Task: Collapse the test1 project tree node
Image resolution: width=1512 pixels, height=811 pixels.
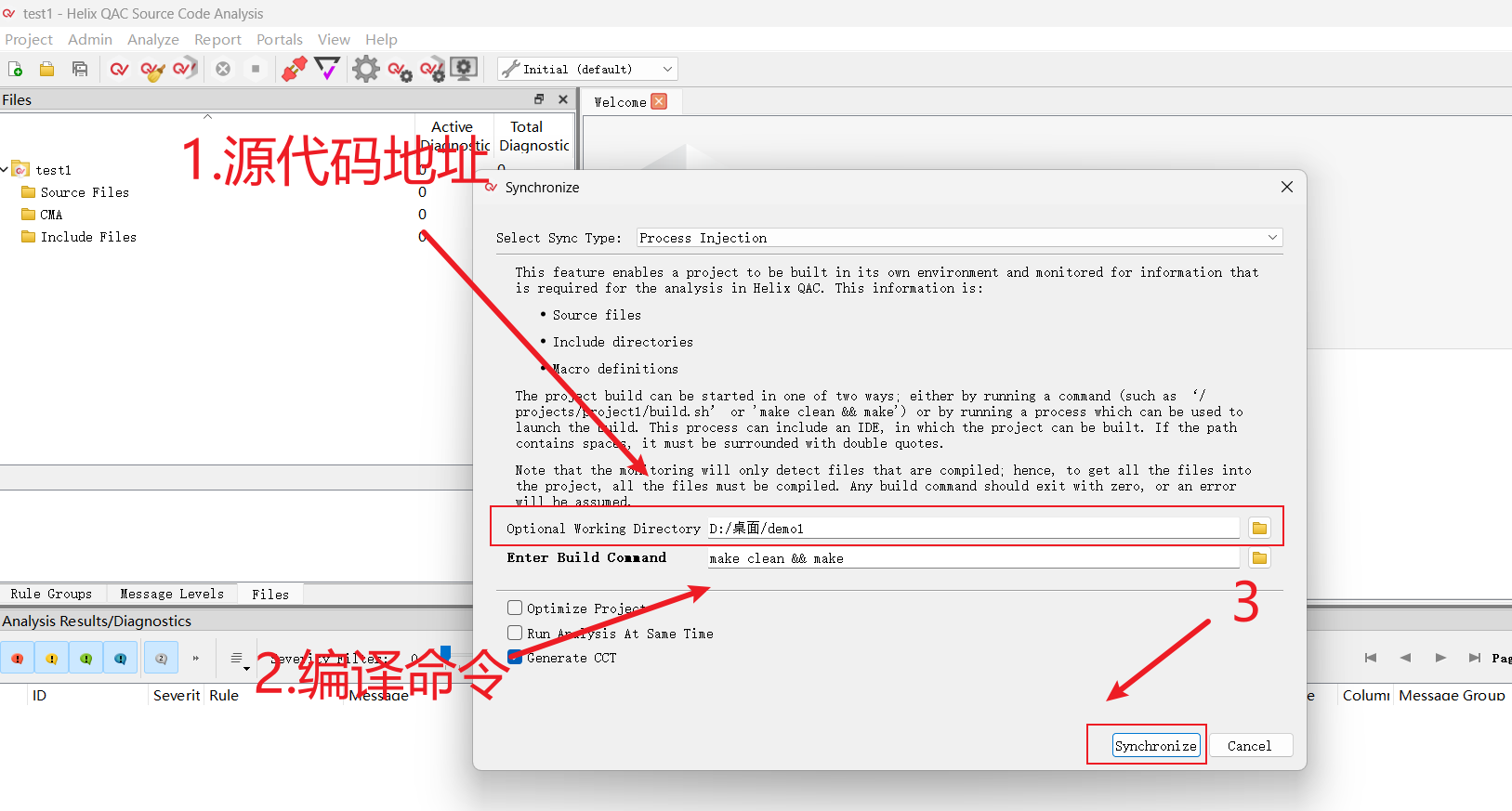Action: coord(6,169)
